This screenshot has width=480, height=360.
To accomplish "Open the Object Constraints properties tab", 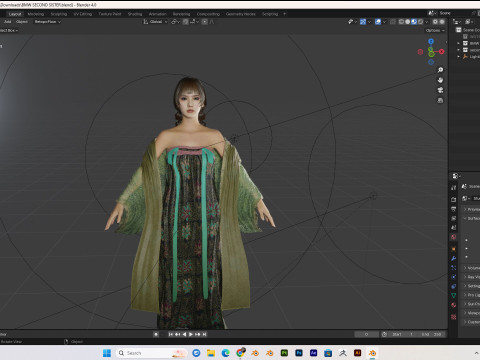I will 454,286.
